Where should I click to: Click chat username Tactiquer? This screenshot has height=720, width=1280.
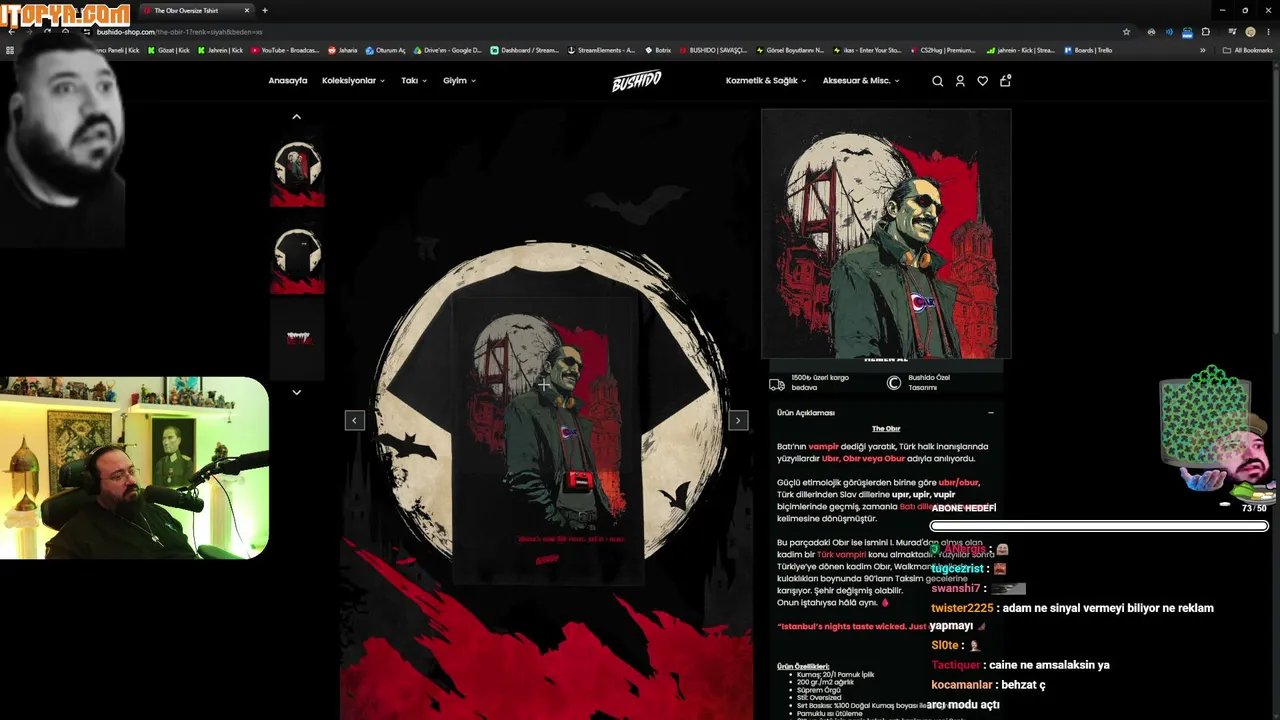956,665
